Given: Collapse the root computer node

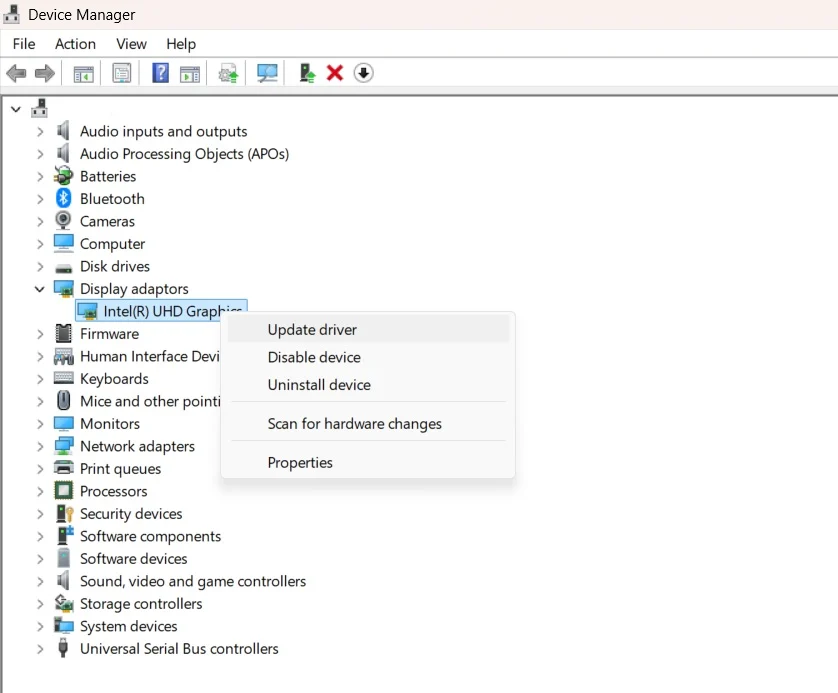Looking at the screenshot, I should [x=16, y=107].
